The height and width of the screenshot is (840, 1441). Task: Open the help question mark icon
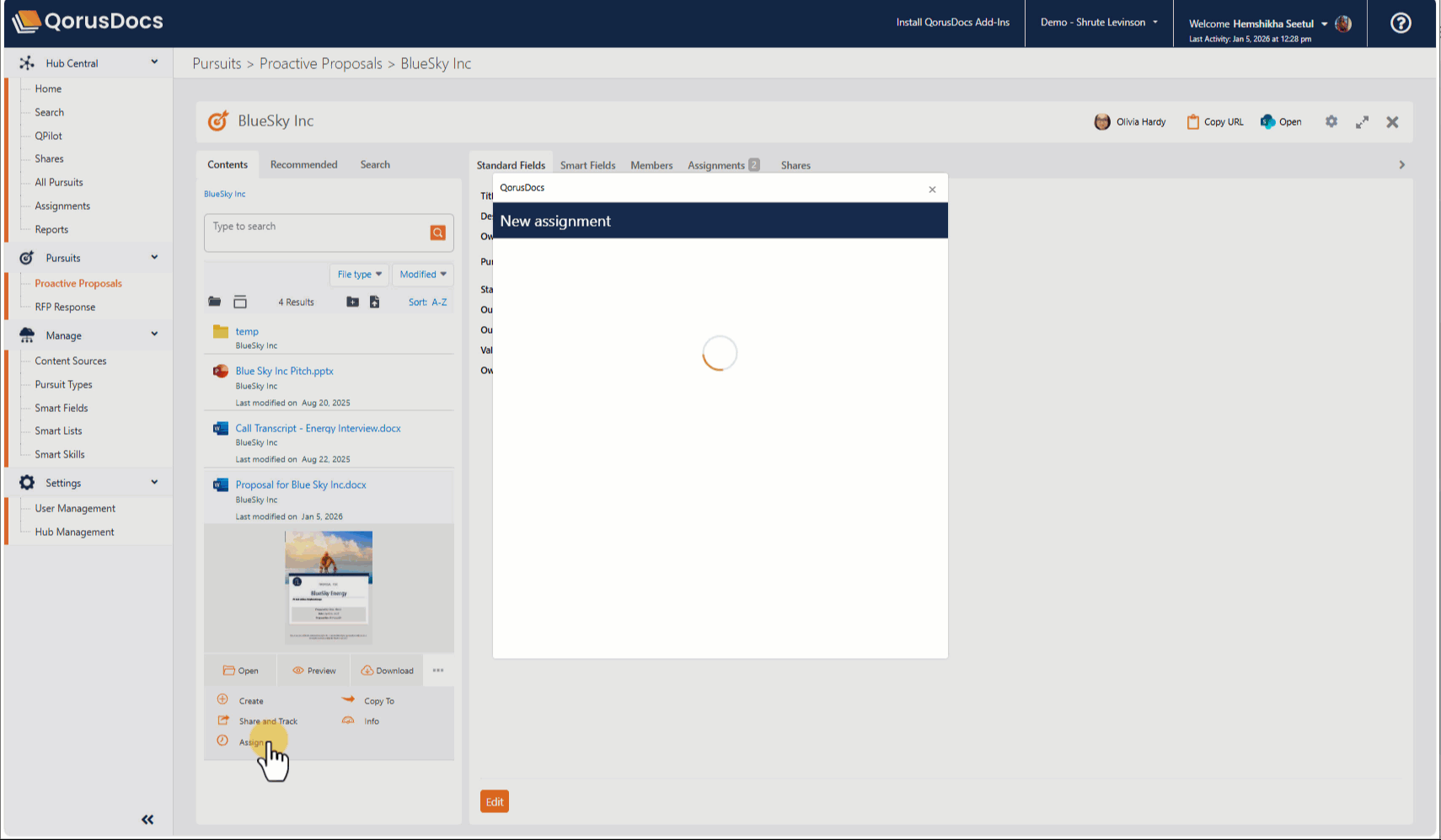tap(1401, 24)
